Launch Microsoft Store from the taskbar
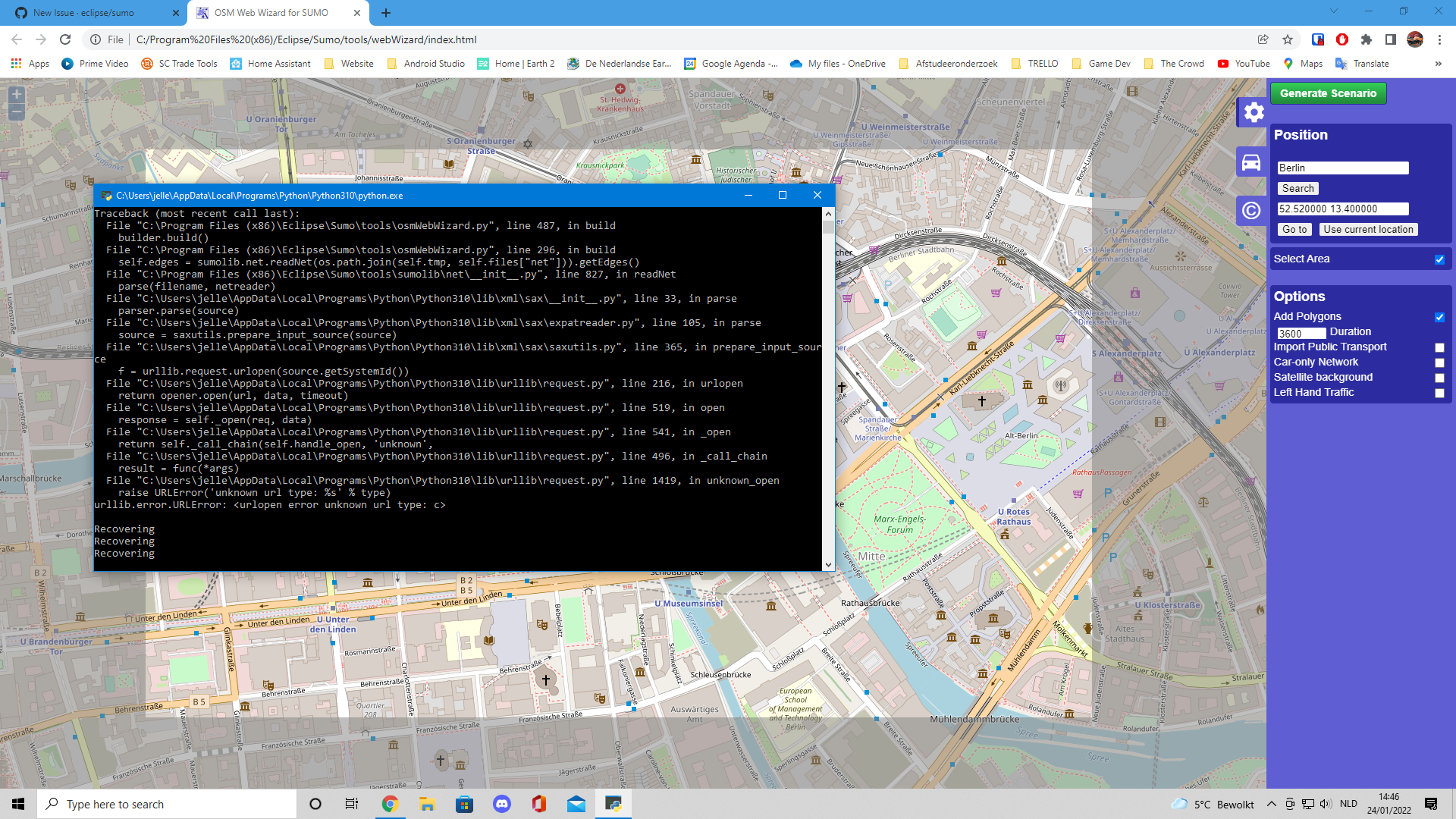This screenshot has height=819, width=1456. [465, 804]
